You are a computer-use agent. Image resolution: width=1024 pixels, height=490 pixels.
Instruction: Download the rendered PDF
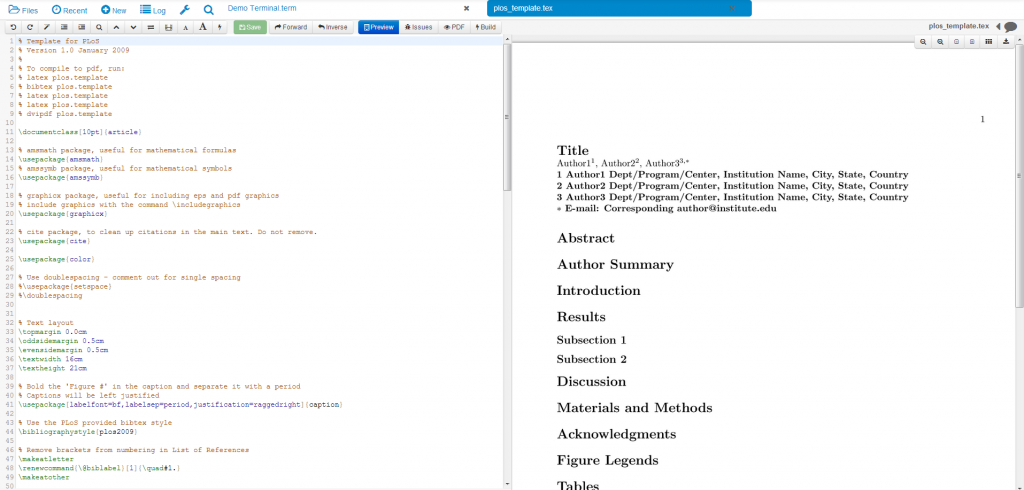click(1006, 41)
